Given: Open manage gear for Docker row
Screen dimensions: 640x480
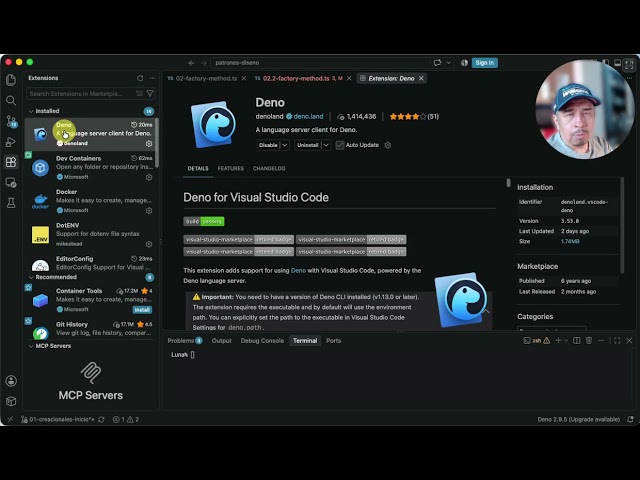Looking at the screenshot, I should pyautogui.click(x=149, y=211).
